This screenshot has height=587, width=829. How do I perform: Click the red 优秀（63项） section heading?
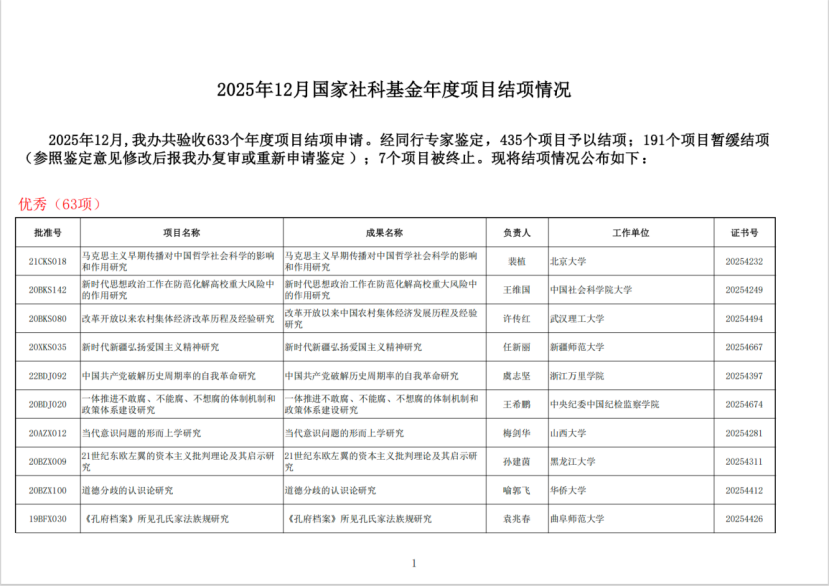click(x=60, y=204)
